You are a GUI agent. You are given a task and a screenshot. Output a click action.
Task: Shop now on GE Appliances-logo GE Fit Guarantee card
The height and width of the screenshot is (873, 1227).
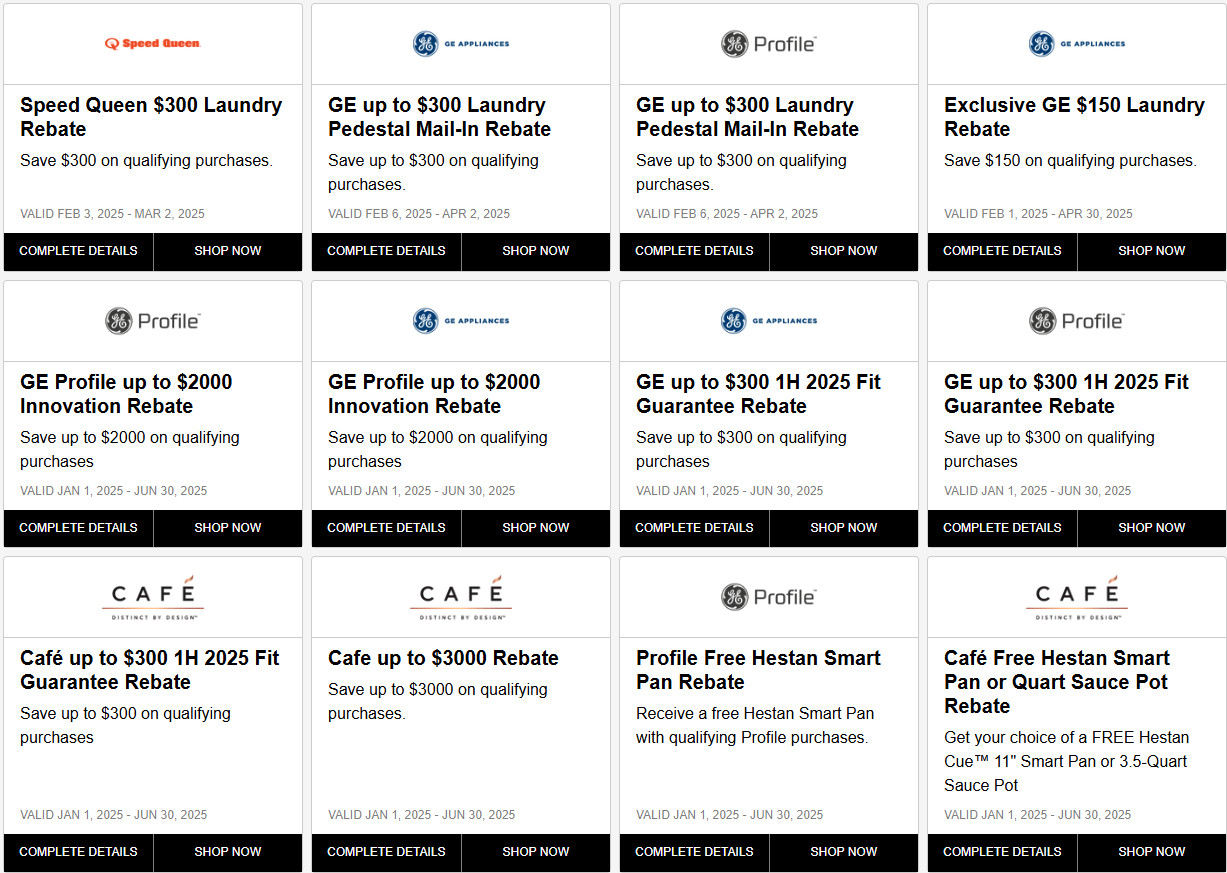[x=844, y=528]
